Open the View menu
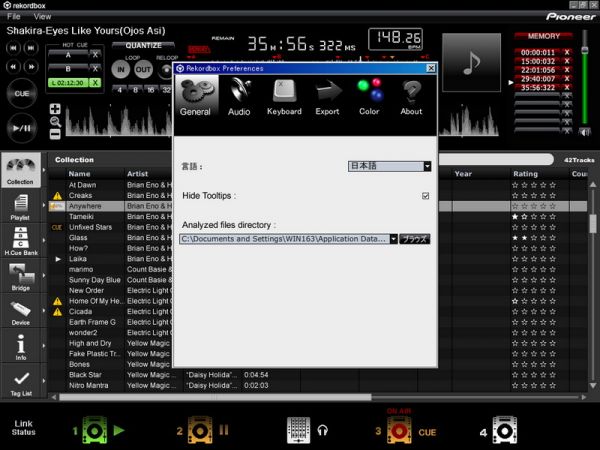The image size is (600, 450). [x=42, y=17]
